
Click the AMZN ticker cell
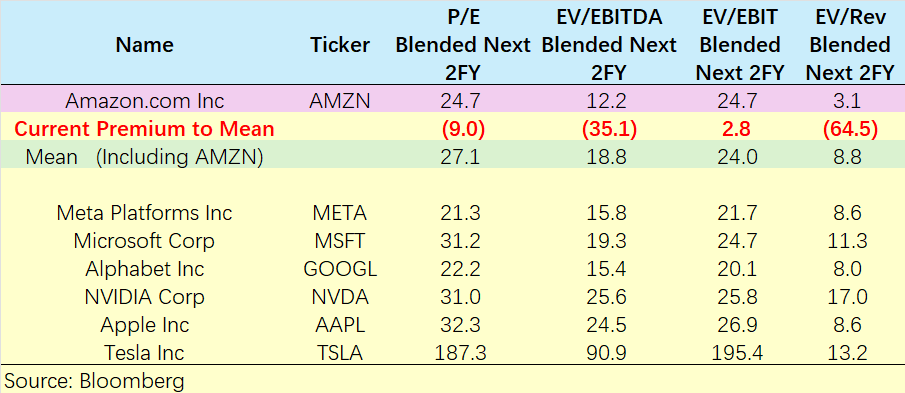pos(339,101)
